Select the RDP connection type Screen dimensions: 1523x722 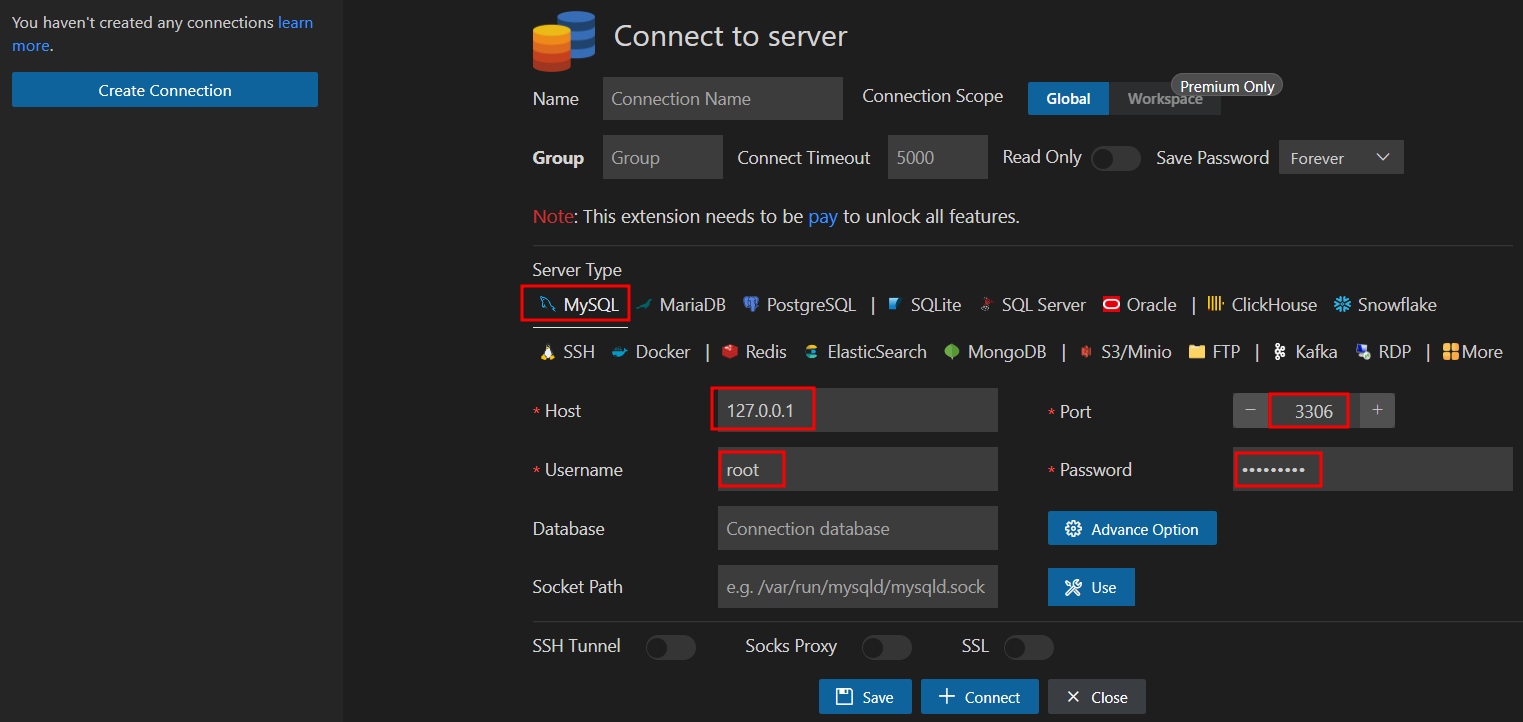pos(1383,352)
